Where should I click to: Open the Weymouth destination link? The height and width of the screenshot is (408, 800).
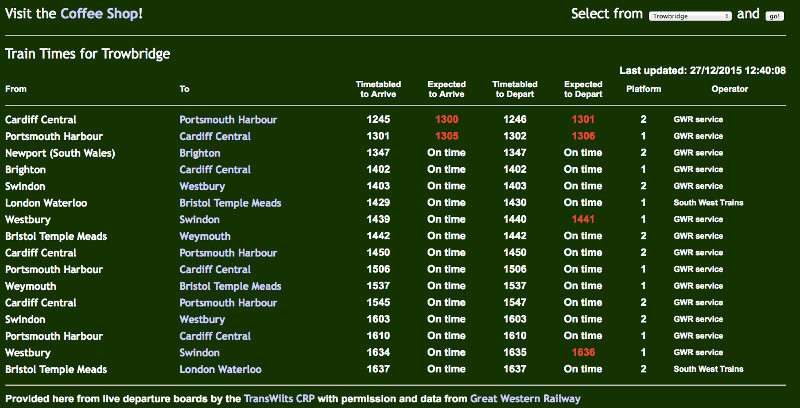(204, 236)
